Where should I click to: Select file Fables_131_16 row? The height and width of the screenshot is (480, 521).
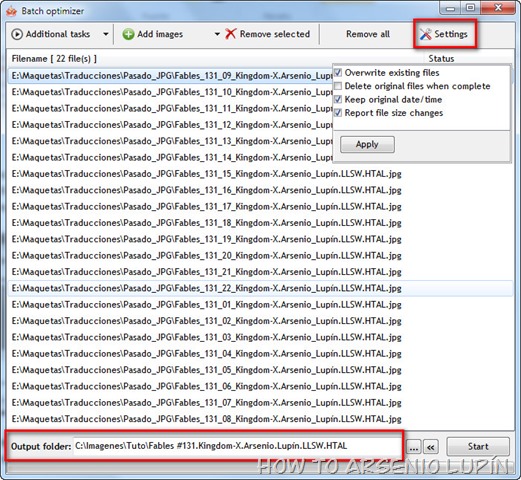click(260, 190)
